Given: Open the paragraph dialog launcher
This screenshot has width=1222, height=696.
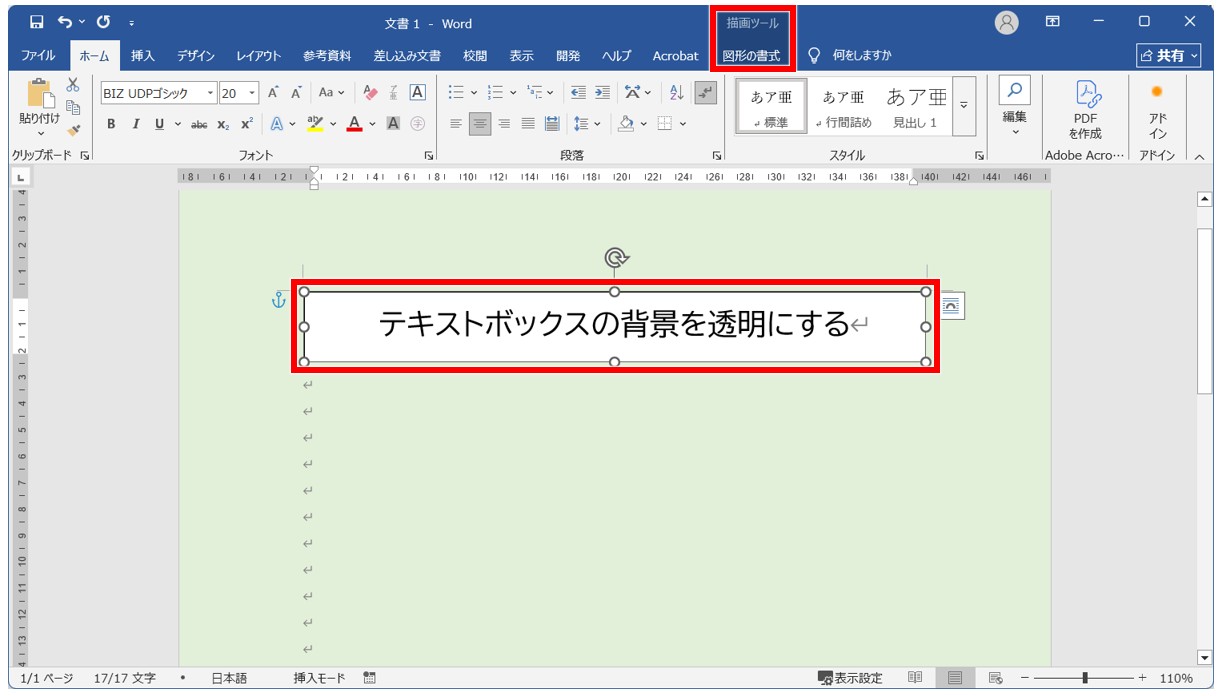Looking at the screenshot, I should [717, 156].
